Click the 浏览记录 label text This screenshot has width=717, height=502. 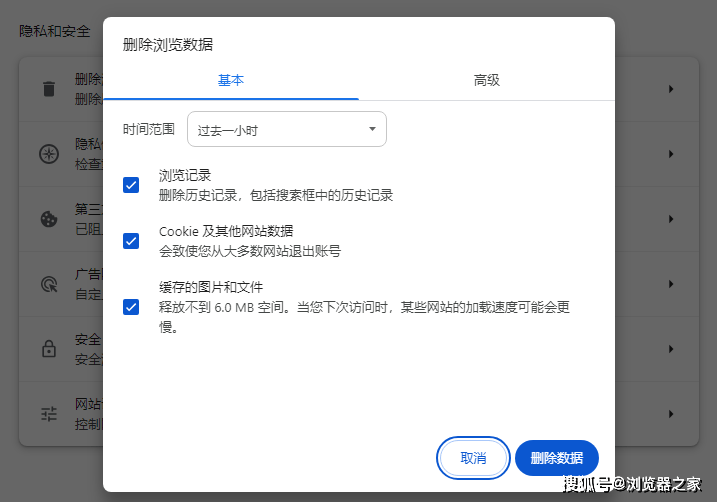(x=185, y=175)
